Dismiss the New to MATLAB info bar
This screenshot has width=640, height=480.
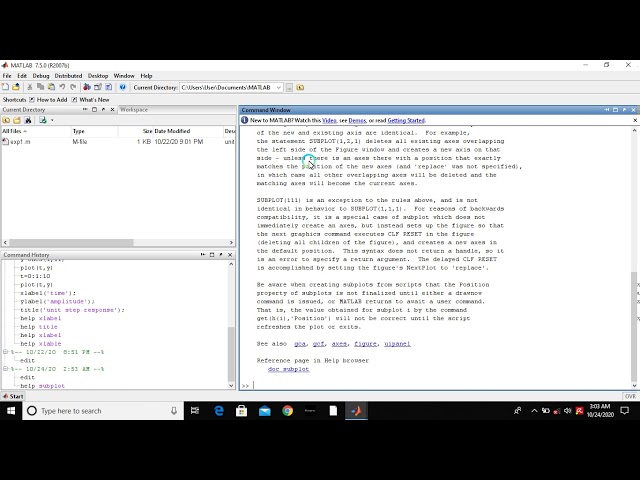click(635, 120)
